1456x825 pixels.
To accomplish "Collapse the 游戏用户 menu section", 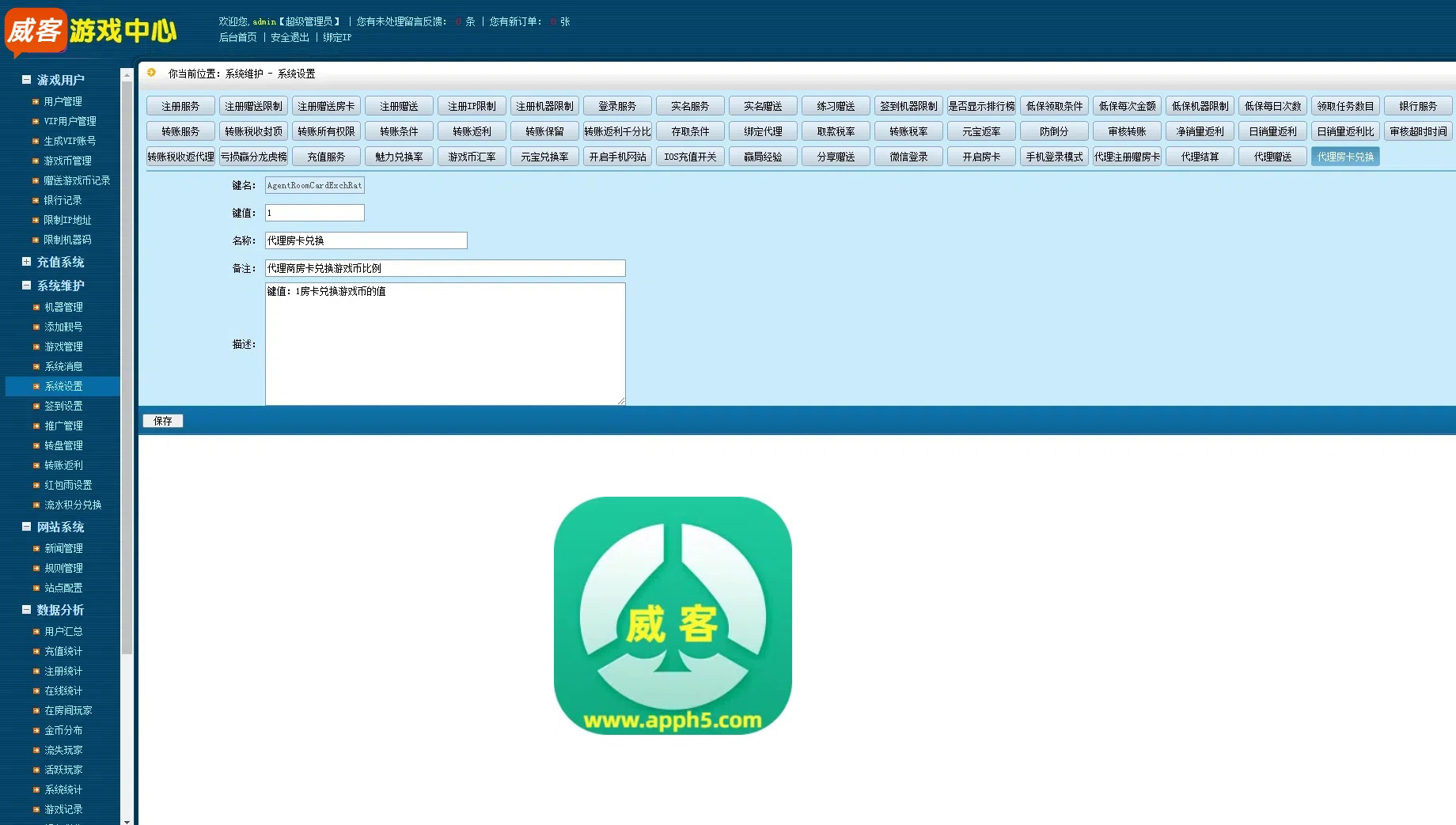I will 26,80.
